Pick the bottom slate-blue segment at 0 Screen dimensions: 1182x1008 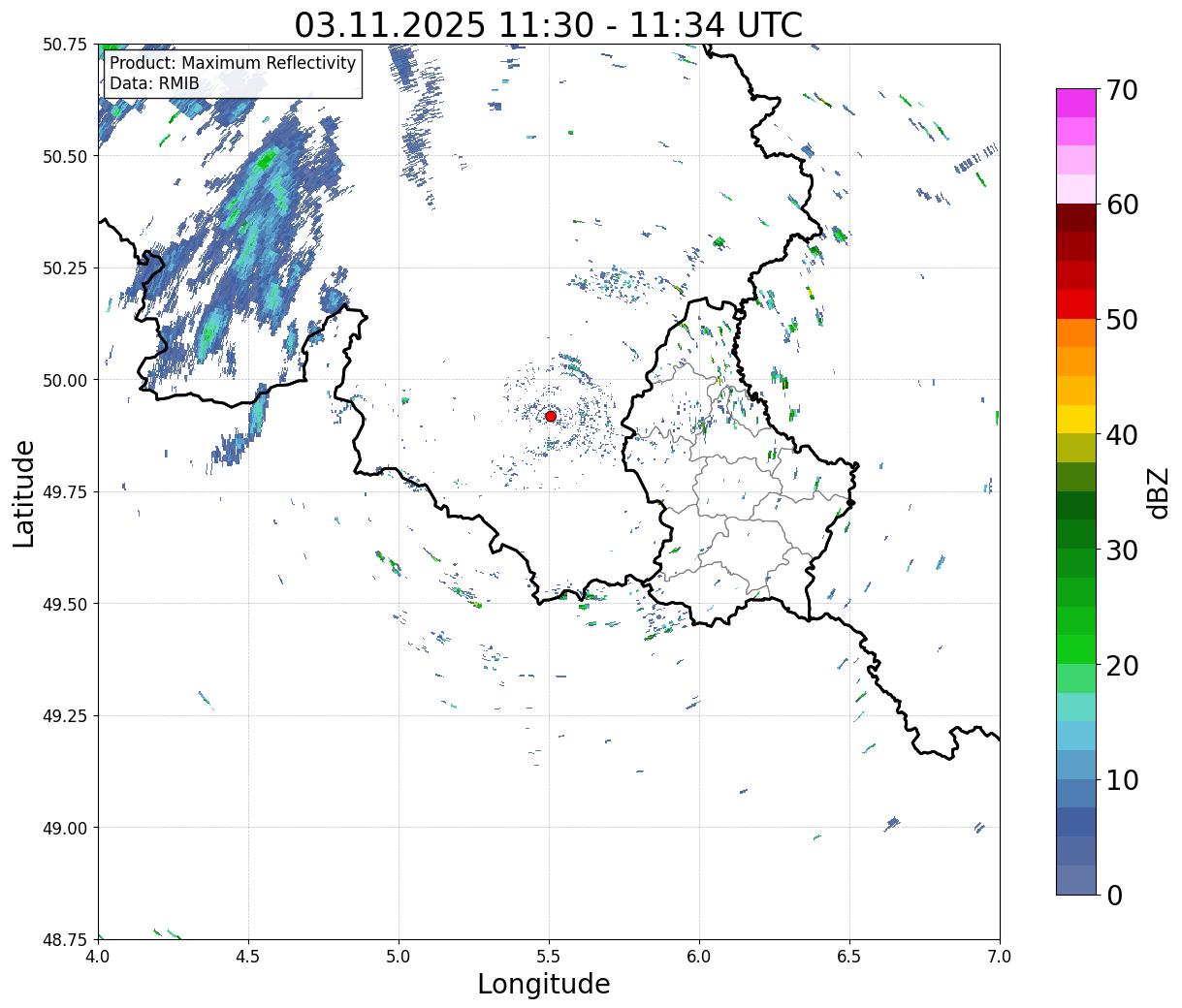pyautogui.click(x=1076, y=880)
